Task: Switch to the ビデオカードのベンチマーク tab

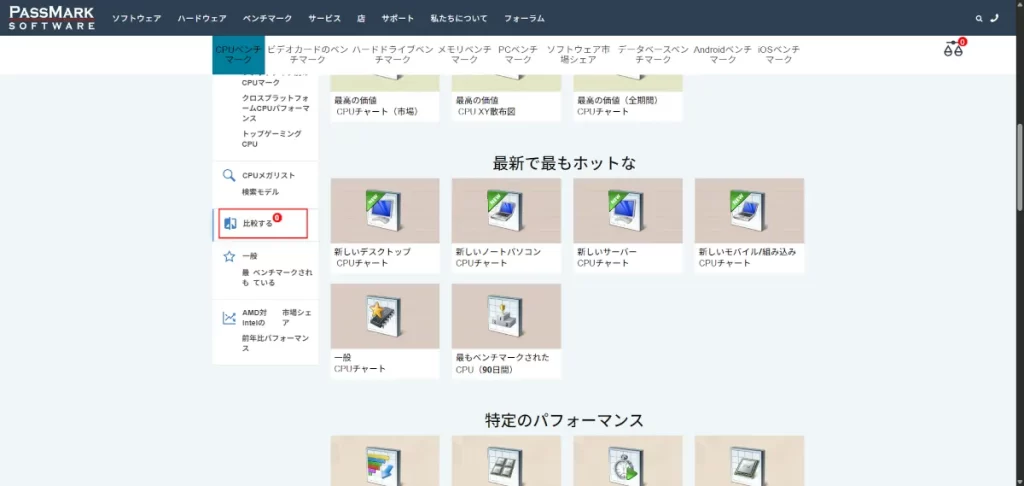Action: tap(308, 54)
